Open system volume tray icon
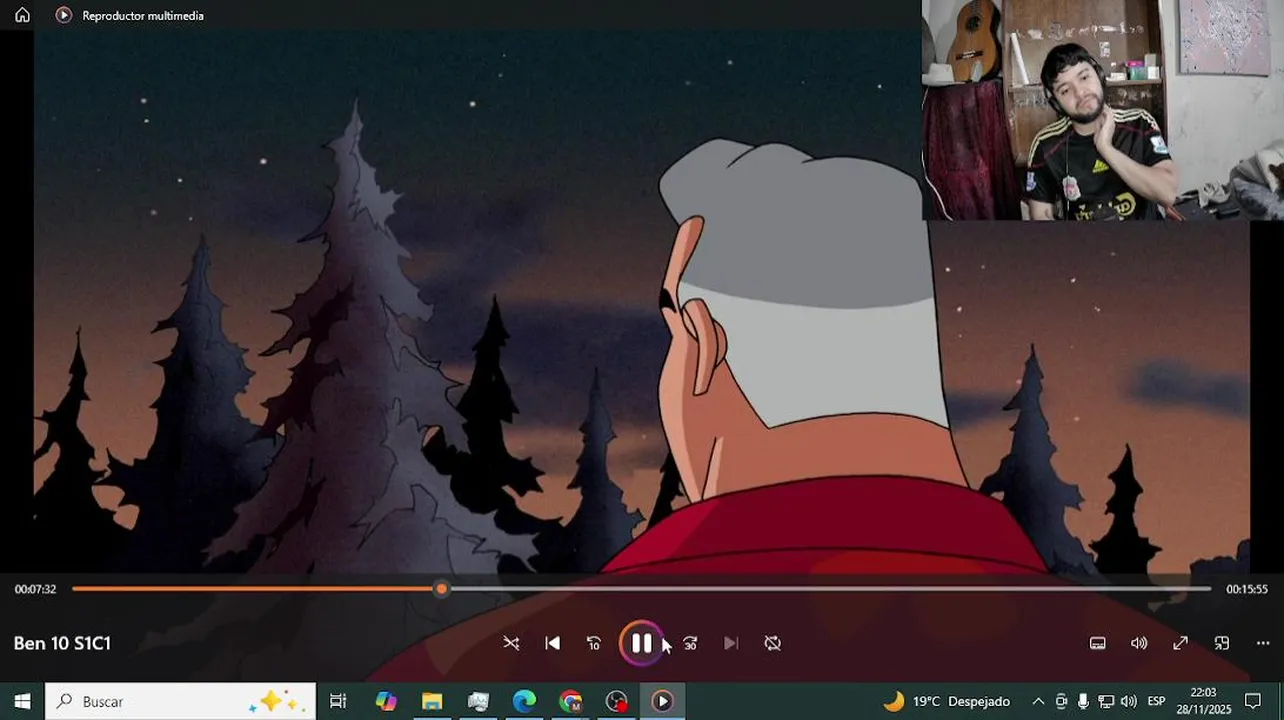The width and height of the screenshot is (1284, 720). pos(1129,701)
